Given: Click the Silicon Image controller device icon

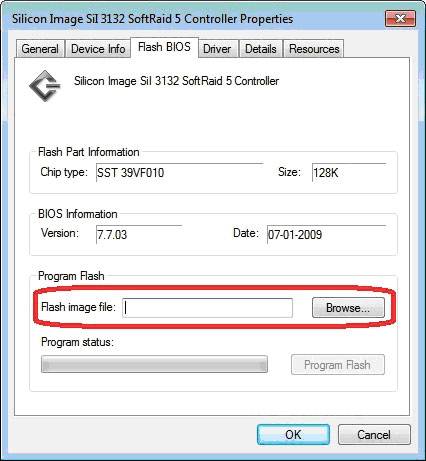Looking at the screenshot, I should click(x=45, y=86).
